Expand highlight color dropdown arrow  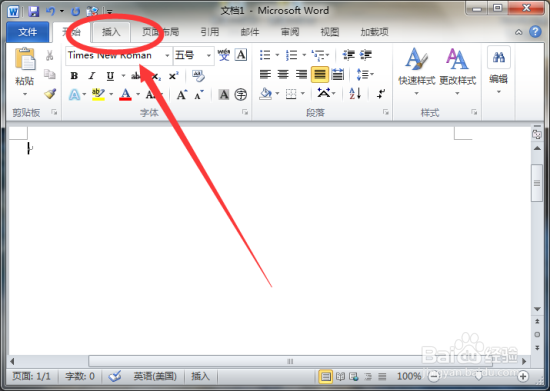111,94
